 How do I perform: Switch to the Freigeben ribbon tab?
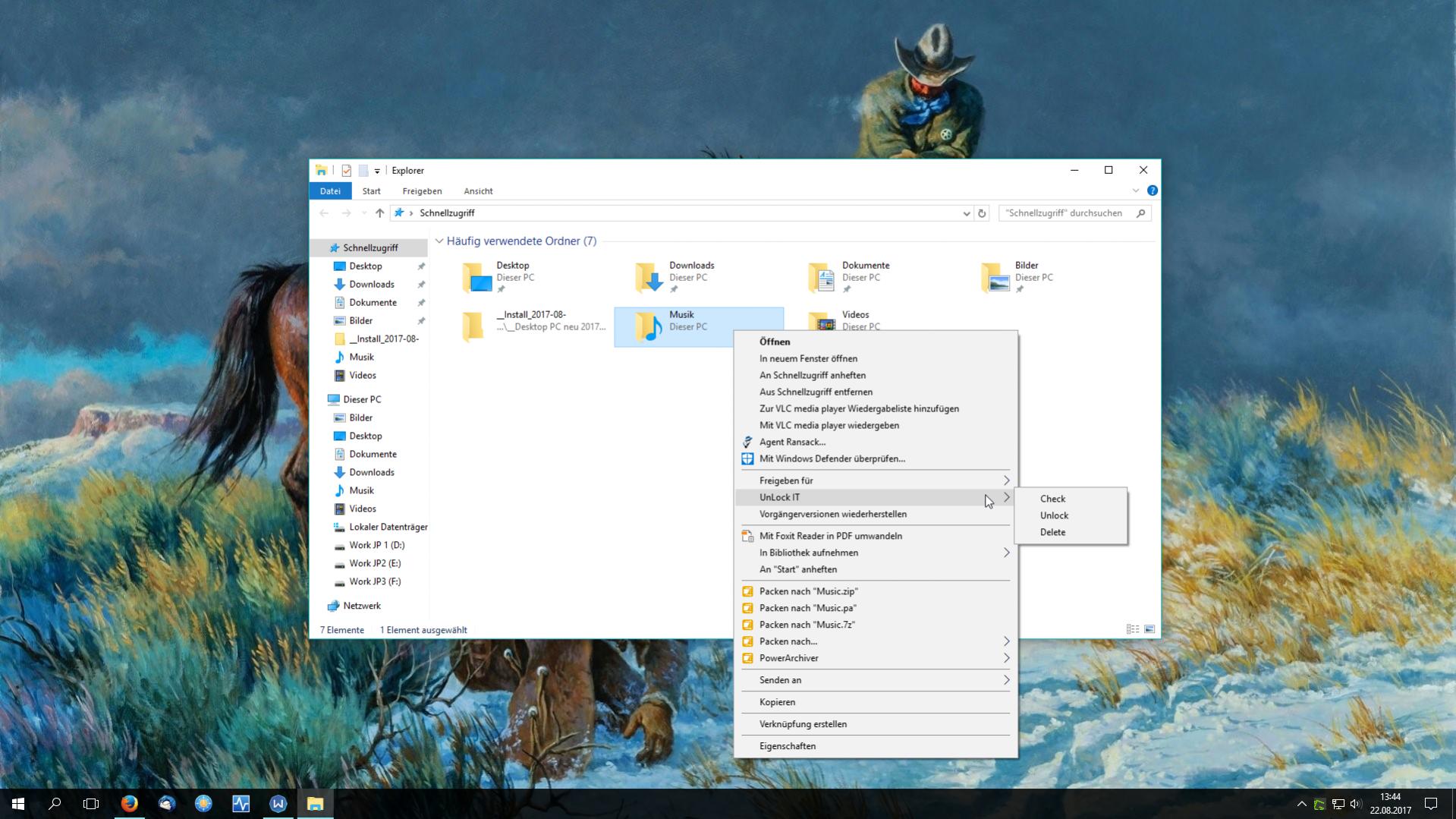[422, 191]
